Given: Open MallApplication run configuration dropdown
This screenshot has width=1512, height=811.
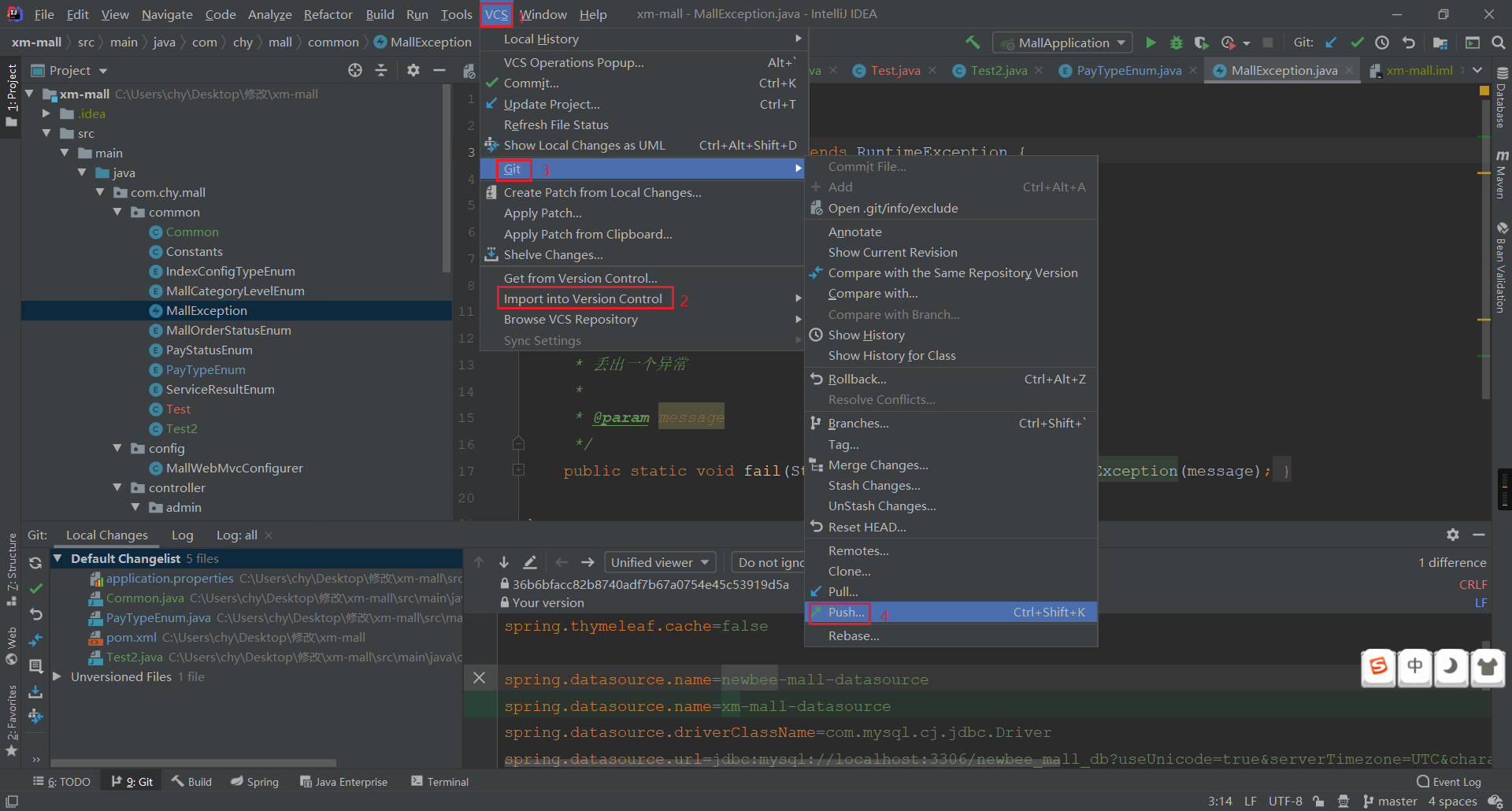Looking at the screenshot, I should pos(1062,43).
